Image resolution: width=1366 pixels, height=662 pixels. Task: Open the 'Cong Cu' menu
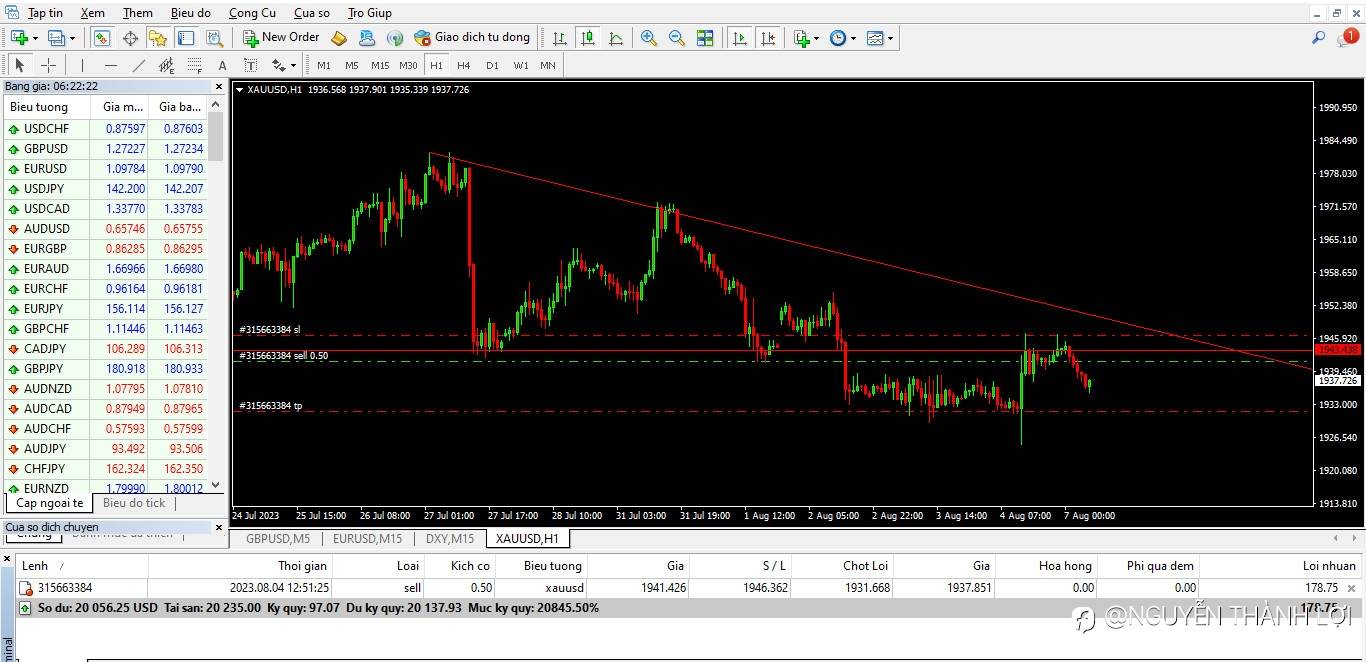(x=252, y=13)
